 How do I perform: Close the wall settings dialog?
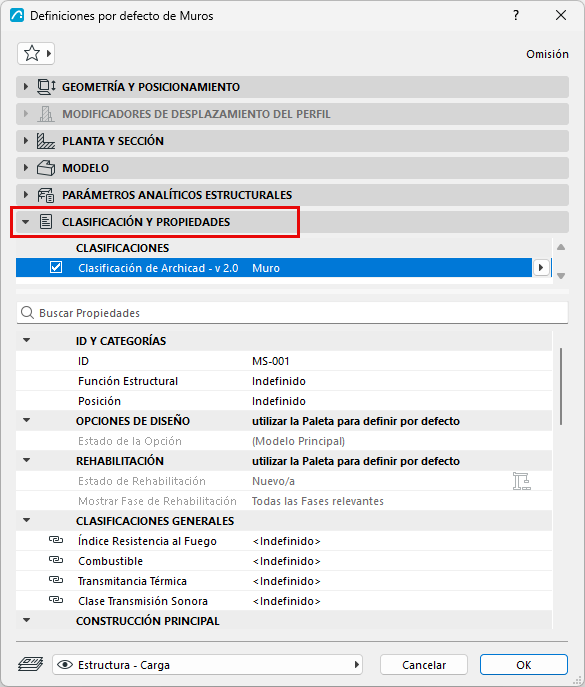coord(561,15)
